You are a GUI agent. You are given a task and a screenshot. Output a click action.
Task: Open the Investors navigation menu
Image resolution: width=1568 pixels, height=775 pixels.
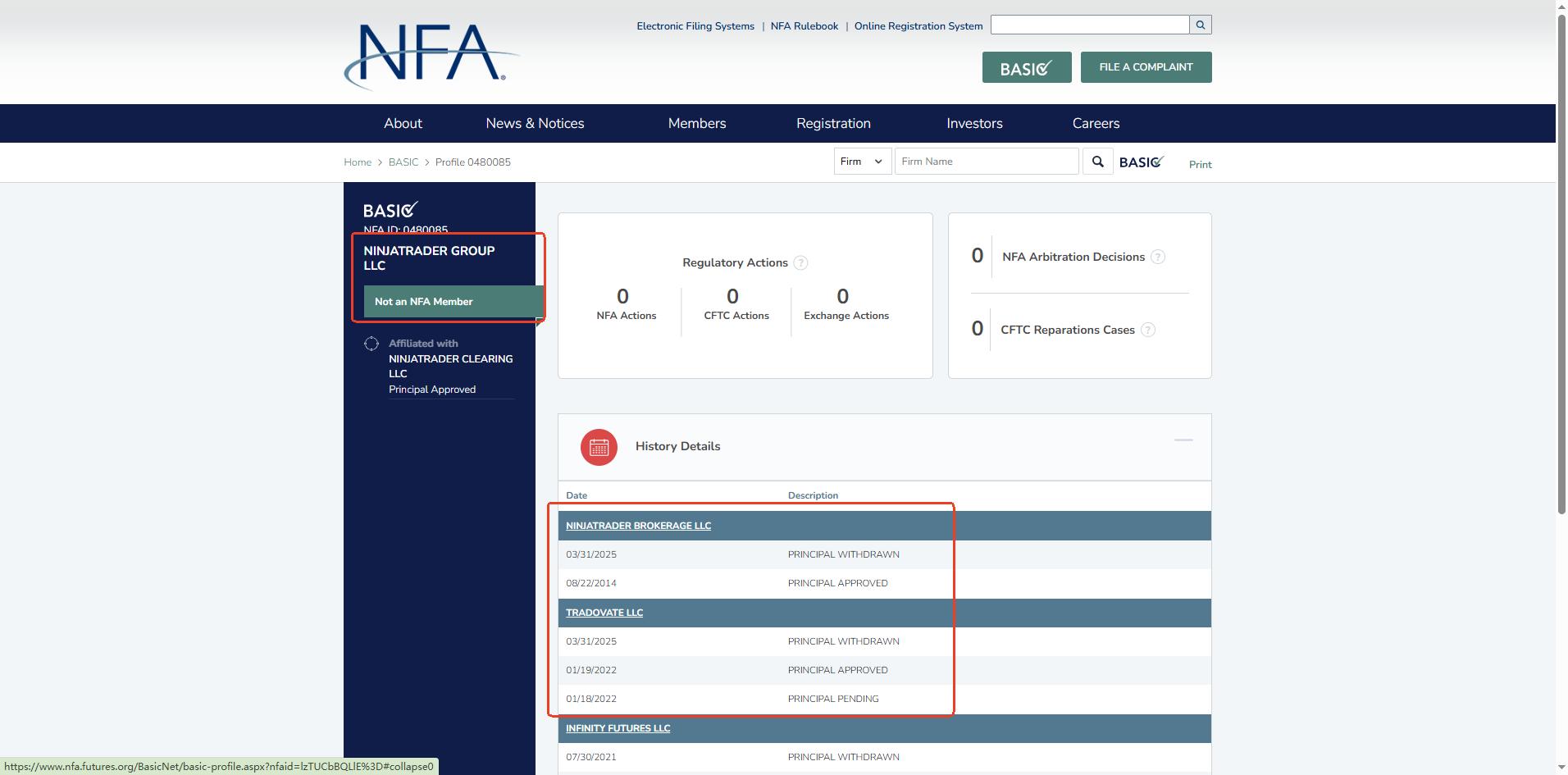(x=974, y=124)
